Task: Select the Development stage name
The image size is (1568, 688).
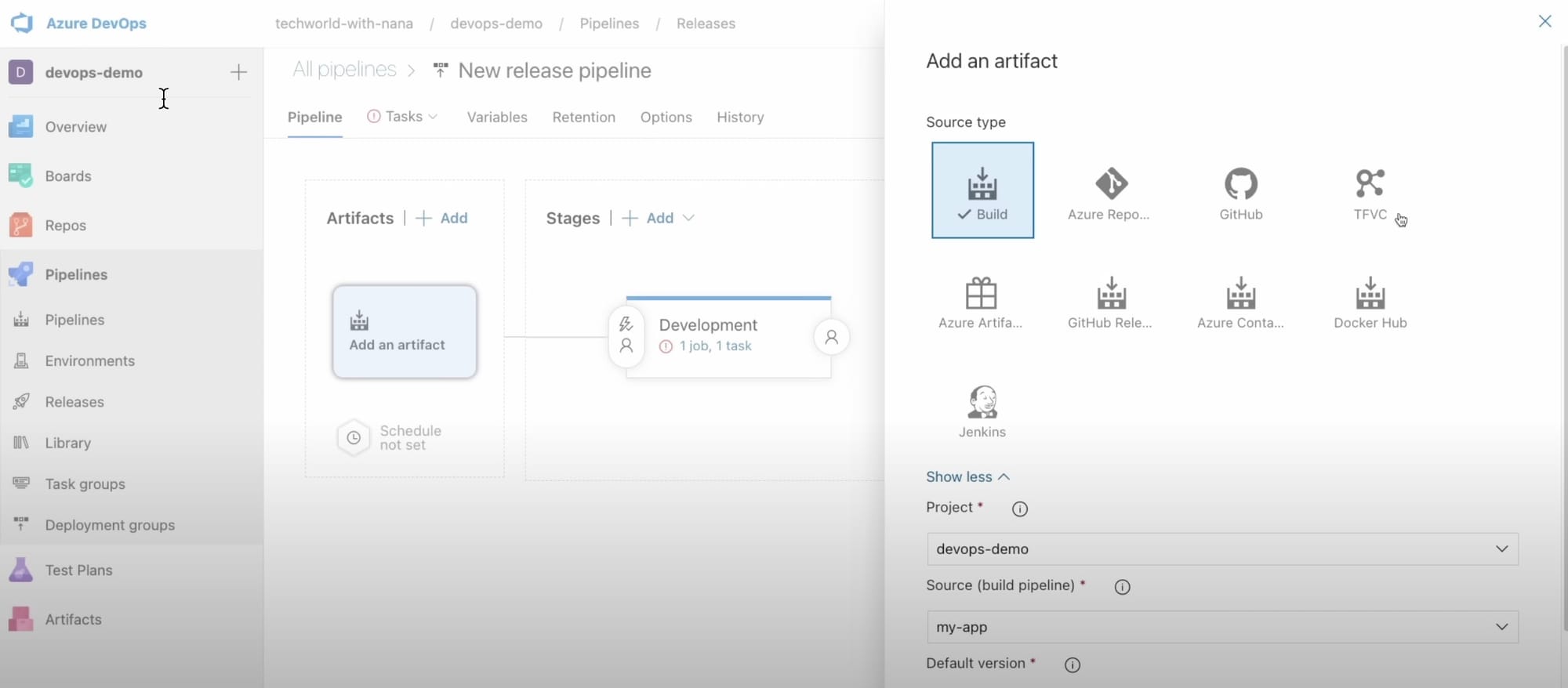Action: (708, 324)
